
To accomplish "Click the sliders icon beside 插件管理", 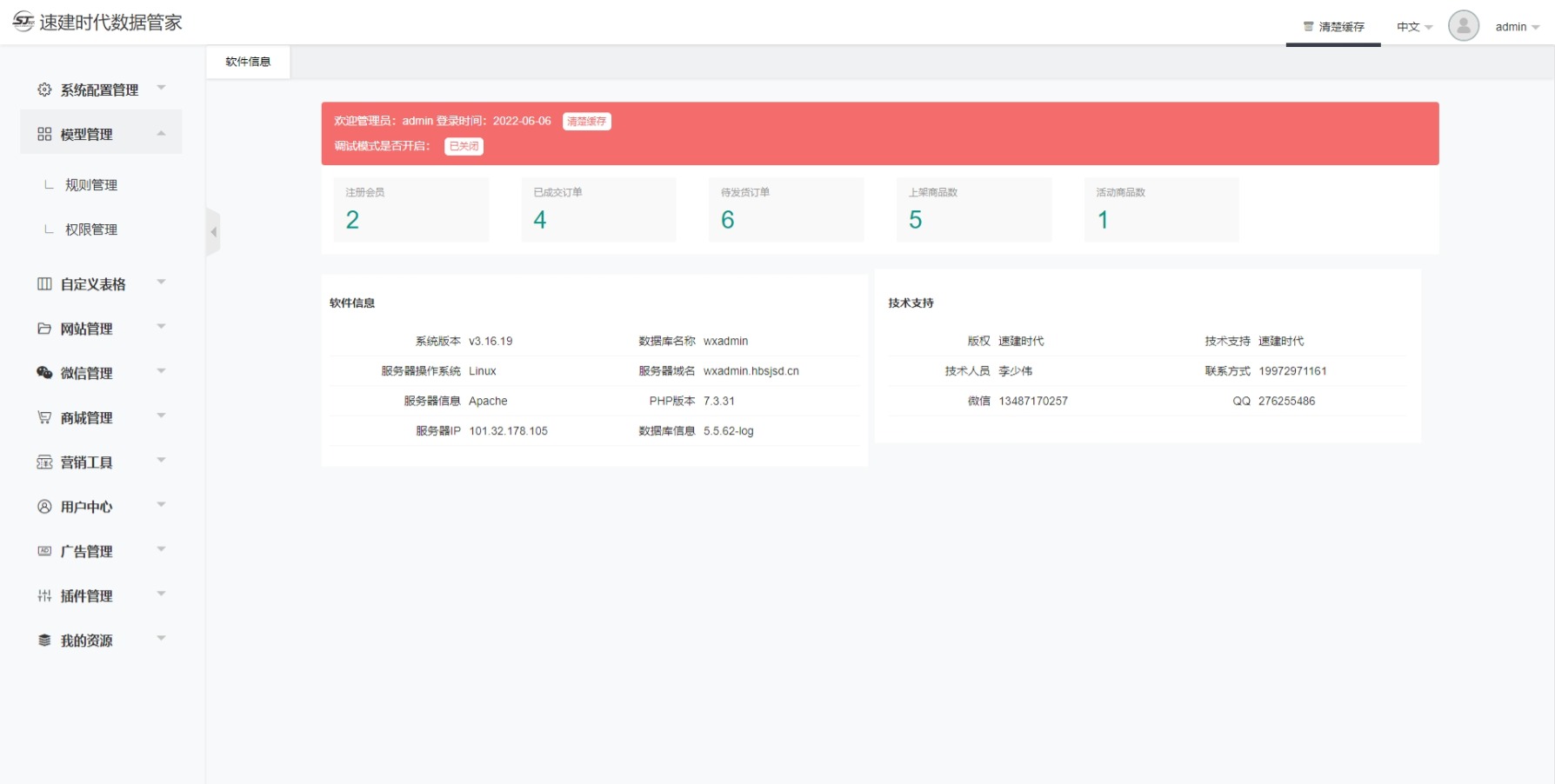I will 44,595.
